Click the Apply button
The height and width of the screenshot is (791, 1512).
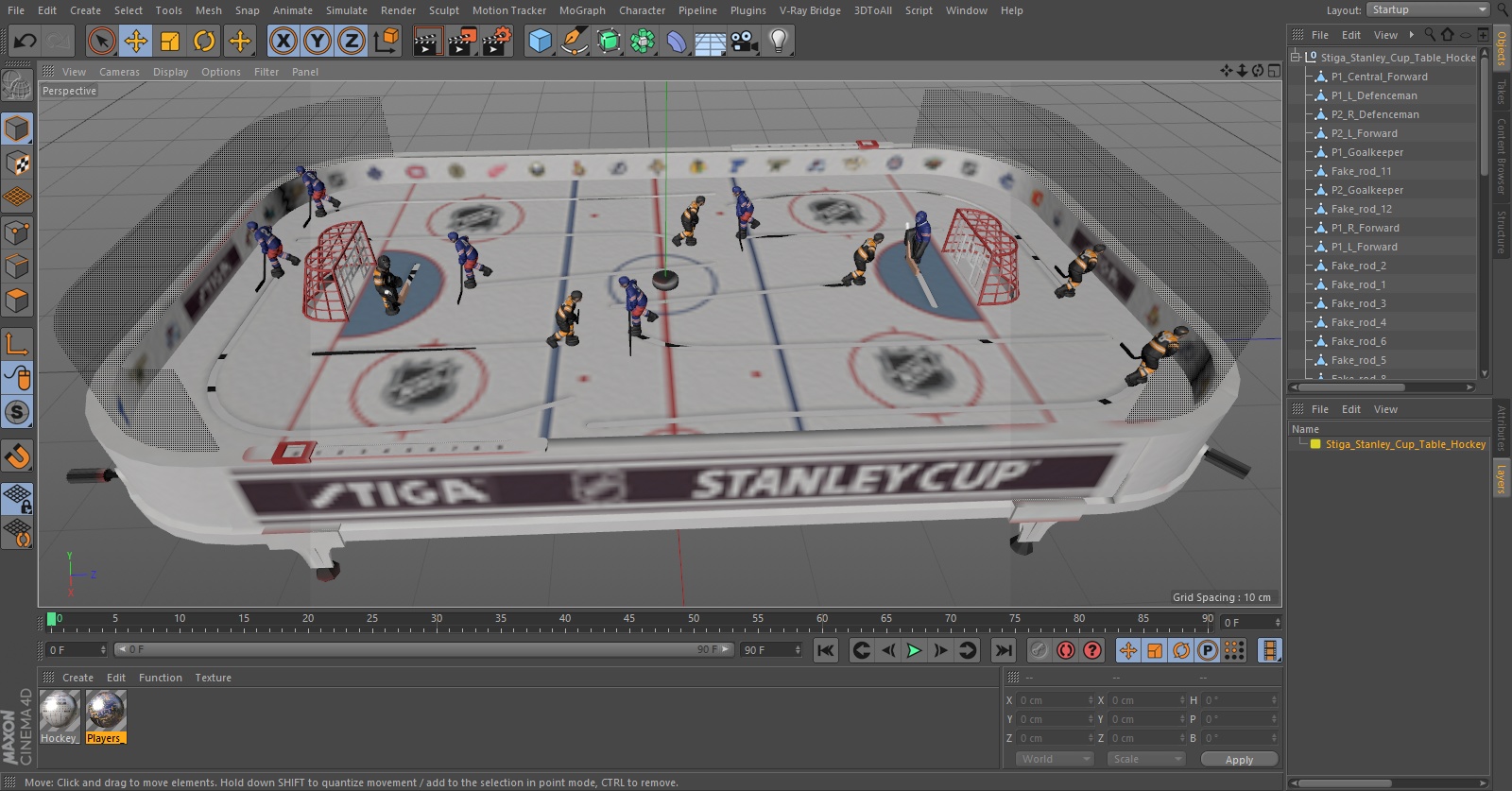pos(1239,759)
